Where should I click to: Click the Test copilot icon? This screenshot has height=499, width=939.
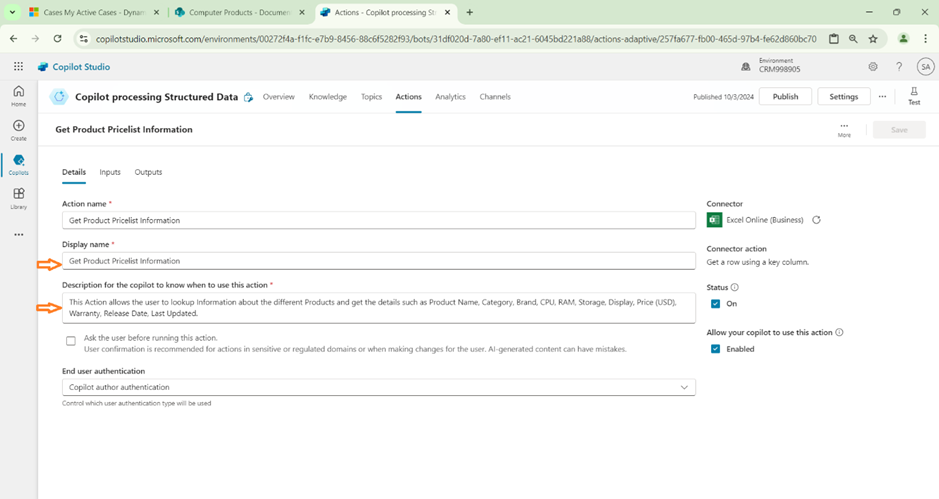913,95
